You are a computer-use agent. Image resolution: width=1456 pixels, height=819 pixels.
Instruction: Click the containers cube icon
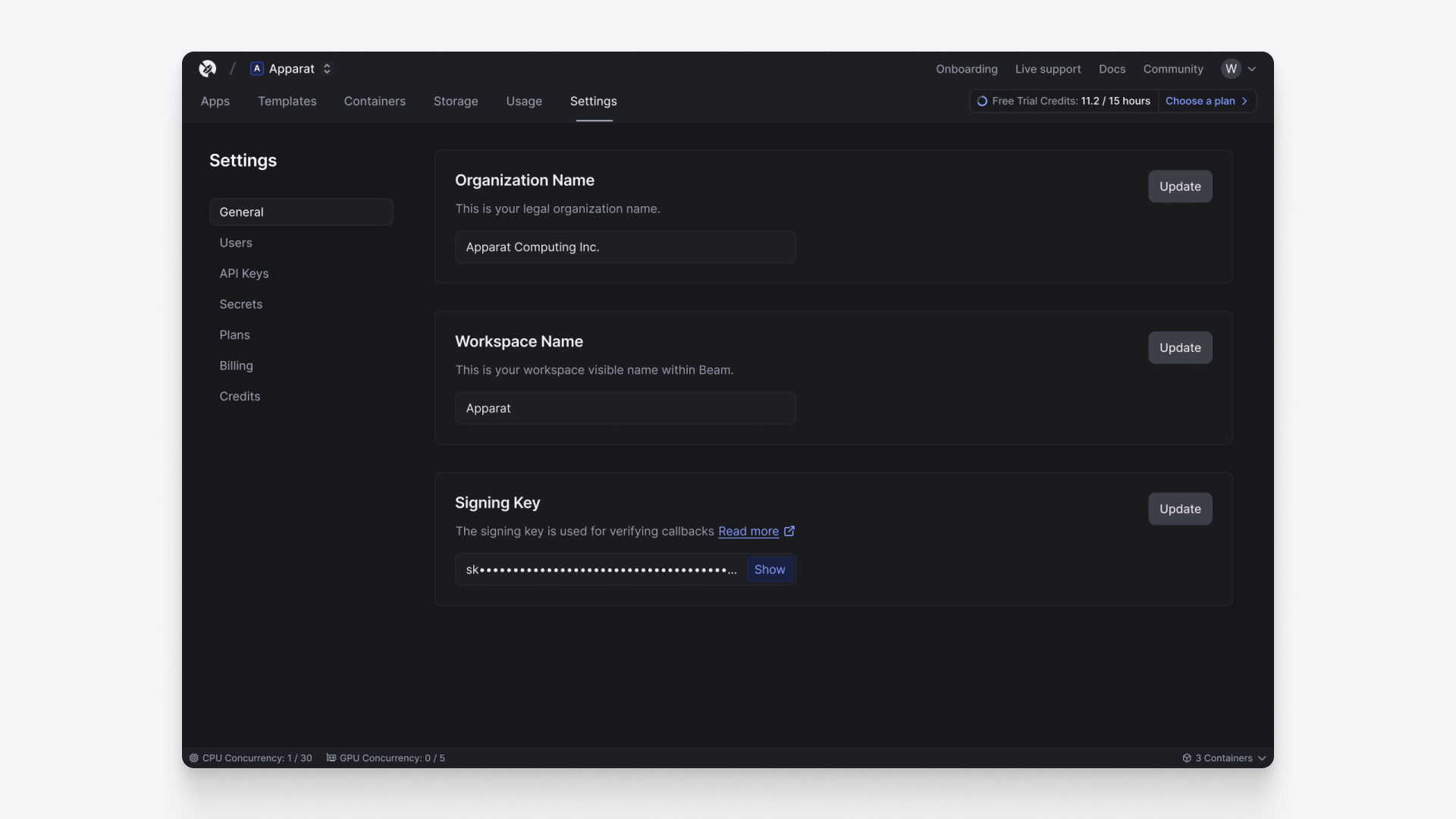(x=1187, y=758)
